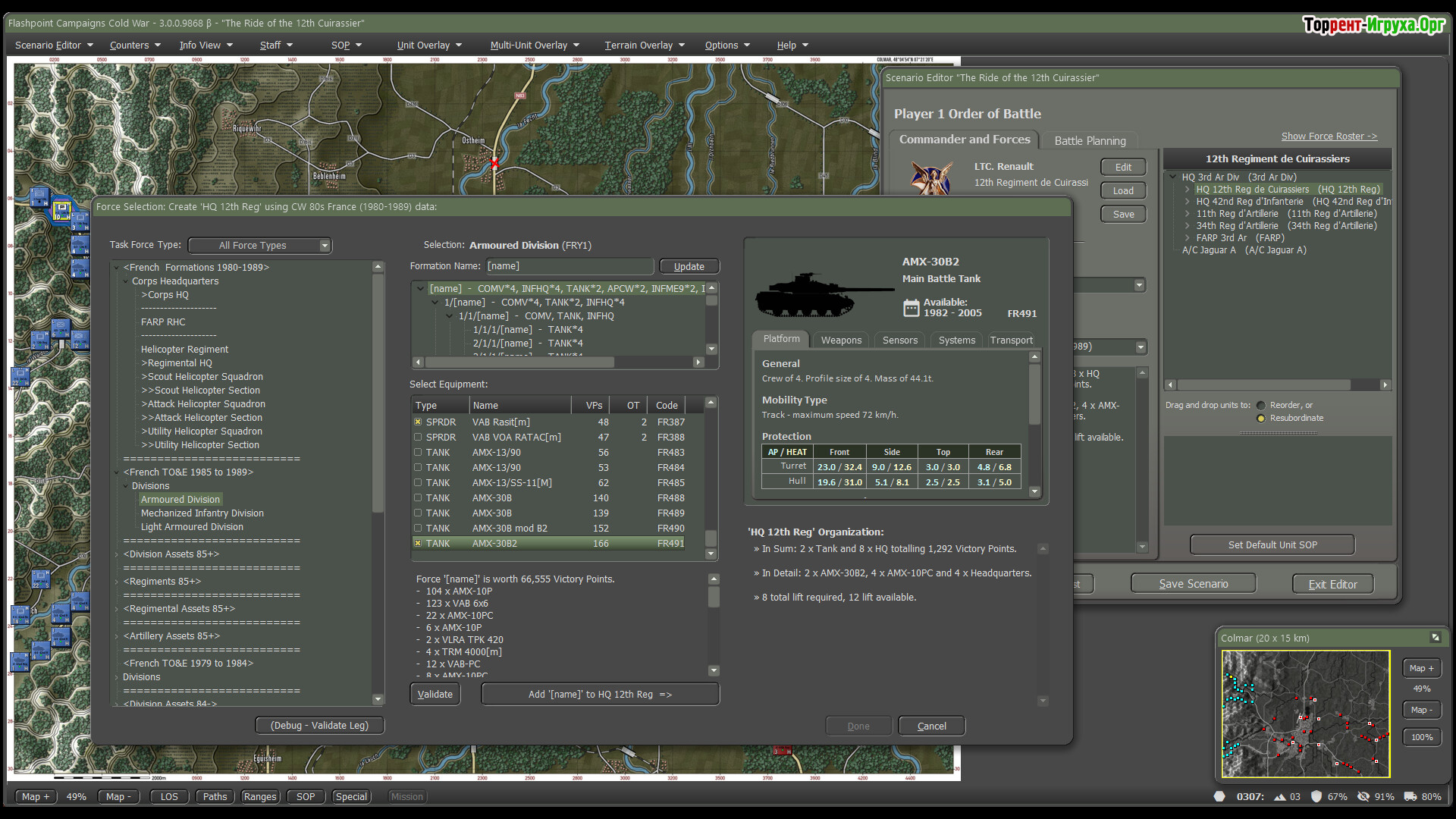The image size is (1456, 819).
Task: Click the commander portrait emblem
Action: 931,179
